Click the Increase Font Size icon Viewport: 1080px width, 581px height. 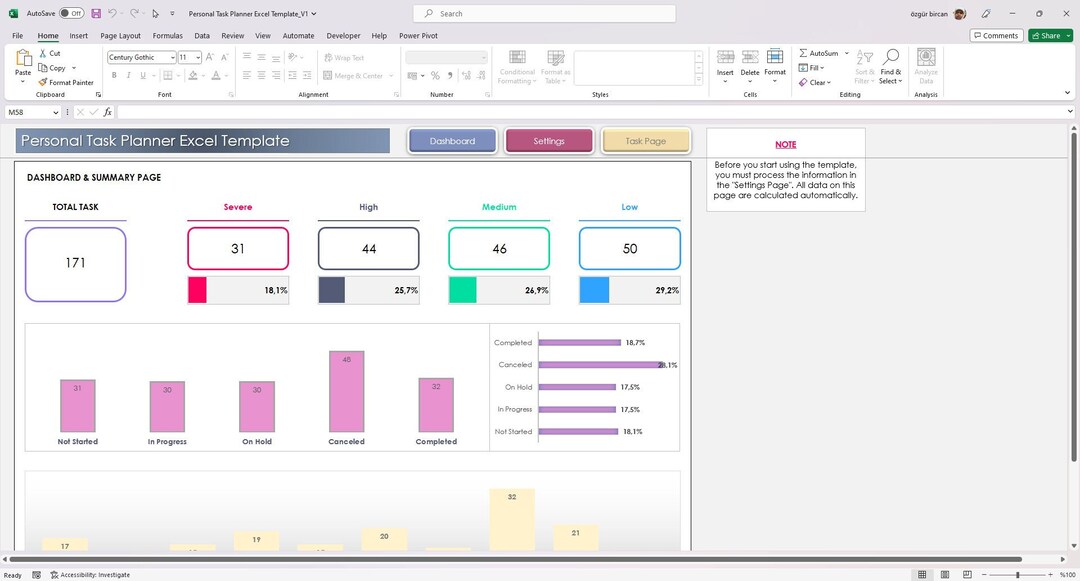tap(209, 57)
